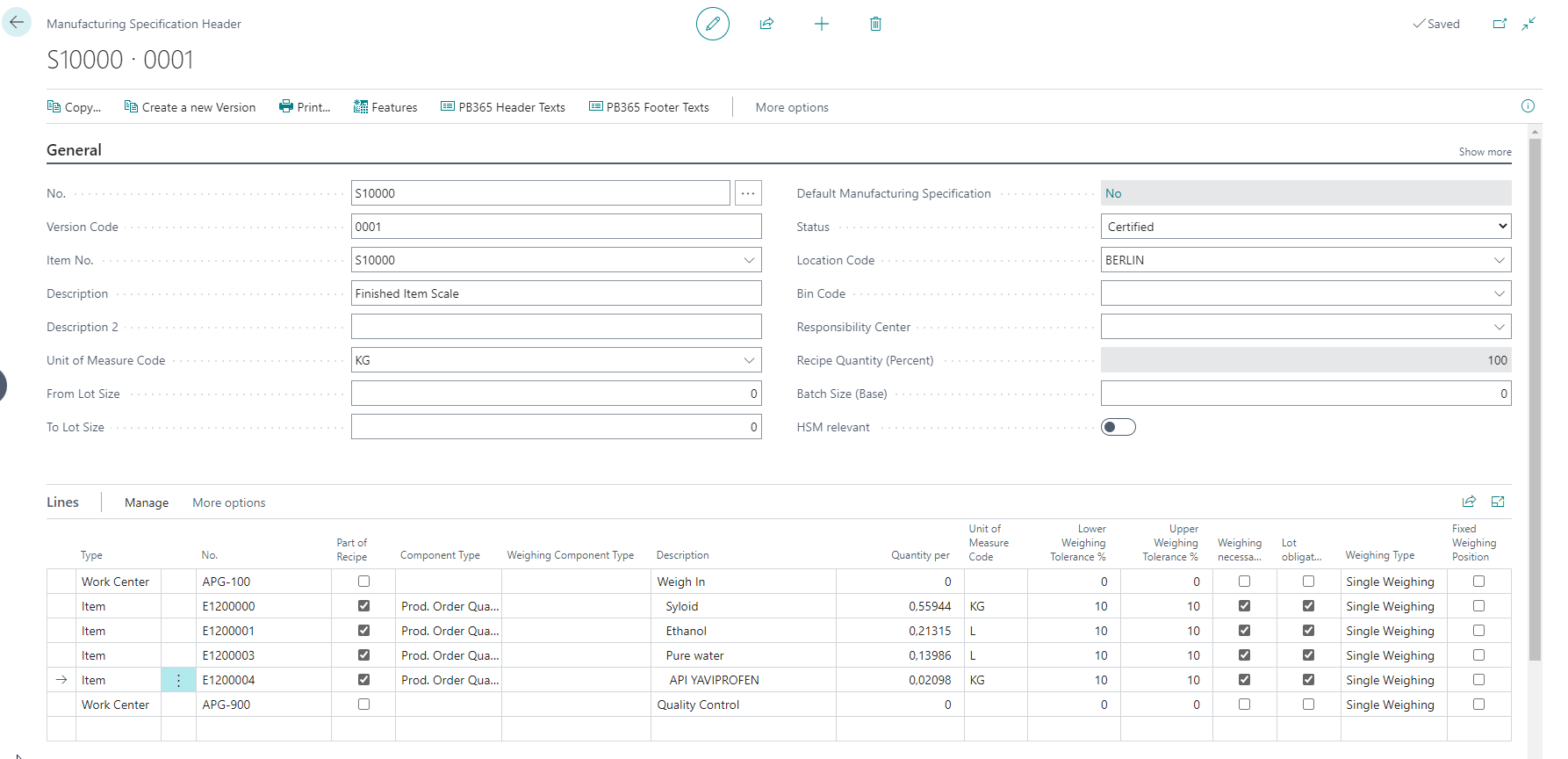Expand Location Code dropdown with BERLIN
This screenshot has height=759, width=1568.
[x=1499, y=260]
